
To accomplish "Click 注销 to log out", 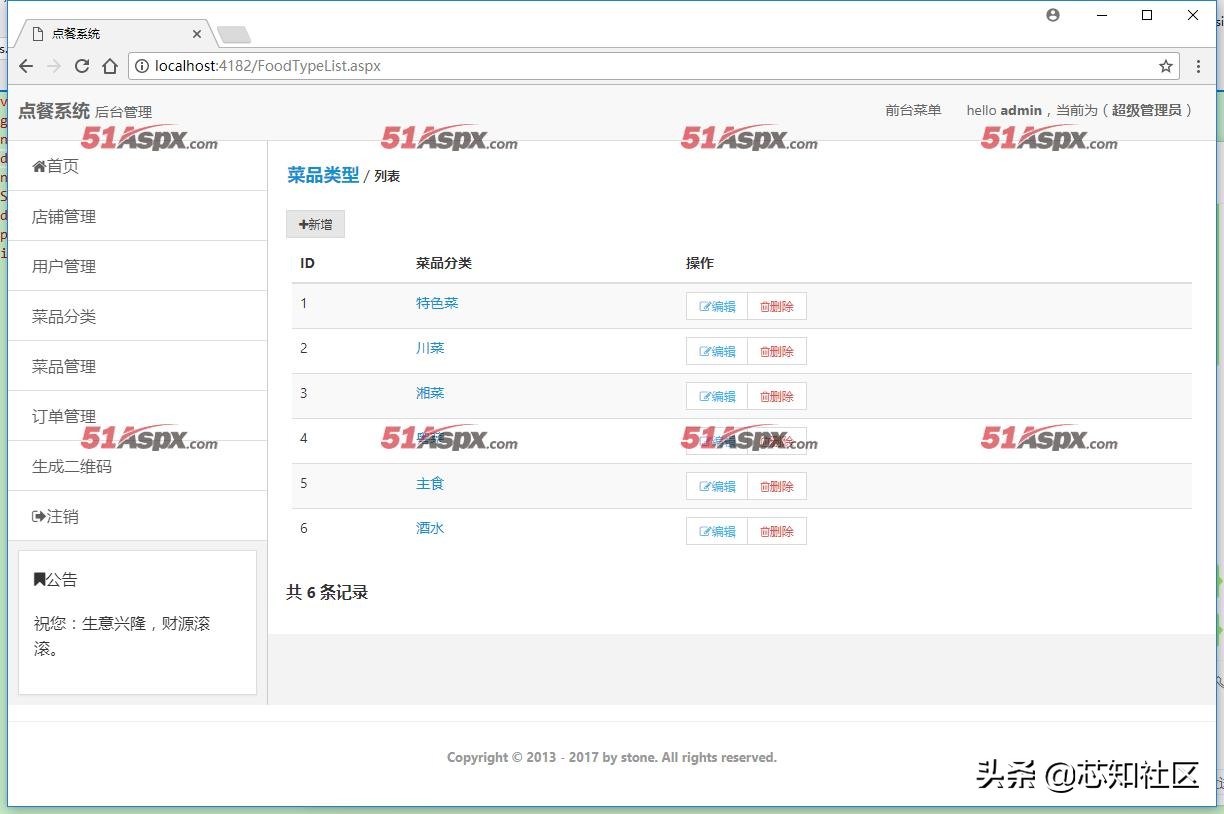I will pyautogui.click(x=138, y=516).
